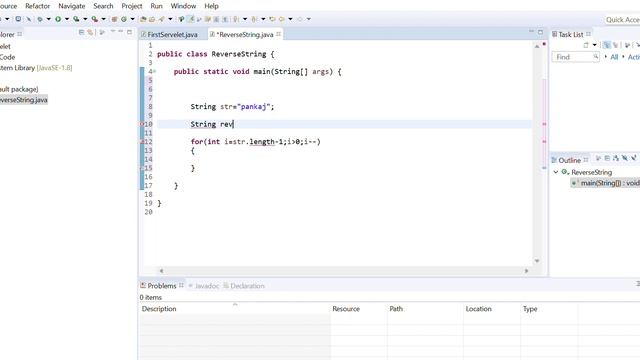Select main(String[]) in the Outline view
Viewport: 640px width, 360px height.
tap(606, 183)
